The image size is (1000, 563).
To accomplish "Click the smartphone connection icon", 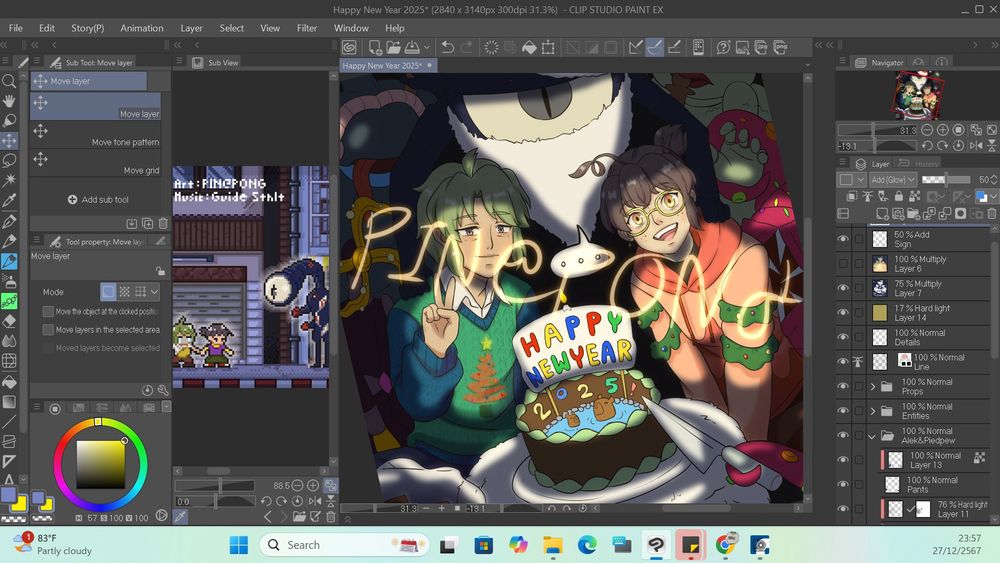I will 698,47.
